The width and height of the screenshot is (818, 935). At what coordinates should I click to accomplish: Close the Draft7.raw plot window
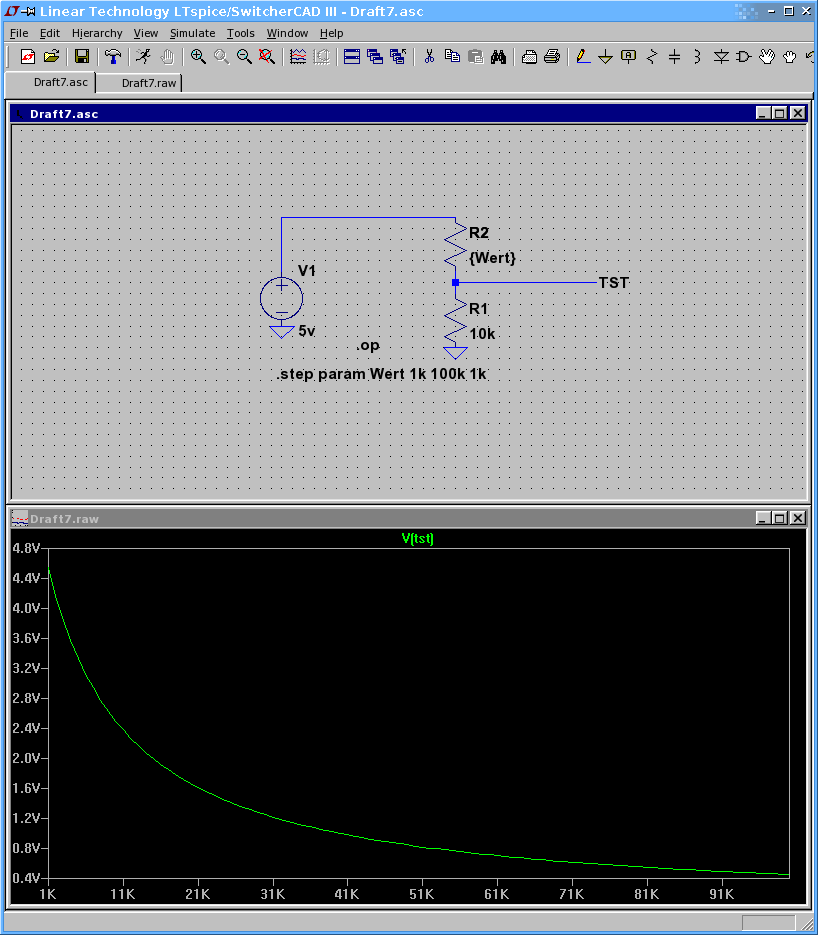pyautogui.click(x=798, y=518)
